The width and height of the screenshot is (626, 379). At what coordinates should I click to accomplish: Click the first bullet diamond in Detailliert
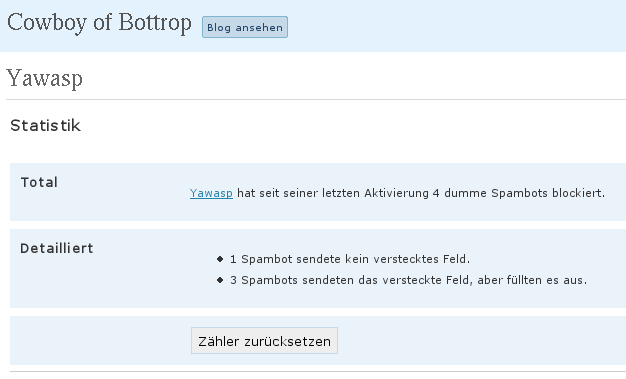220,259
